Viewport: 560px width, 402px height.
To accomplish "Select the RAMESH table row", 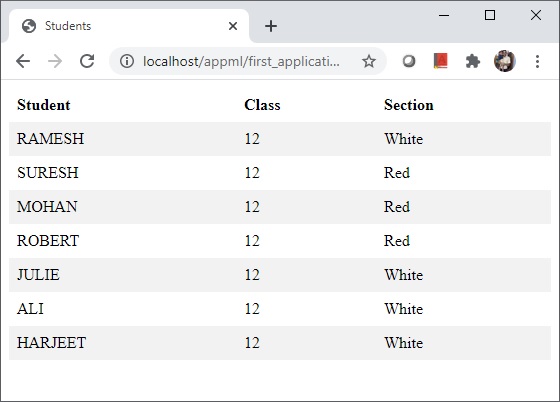I will click(x=280, y=139).
